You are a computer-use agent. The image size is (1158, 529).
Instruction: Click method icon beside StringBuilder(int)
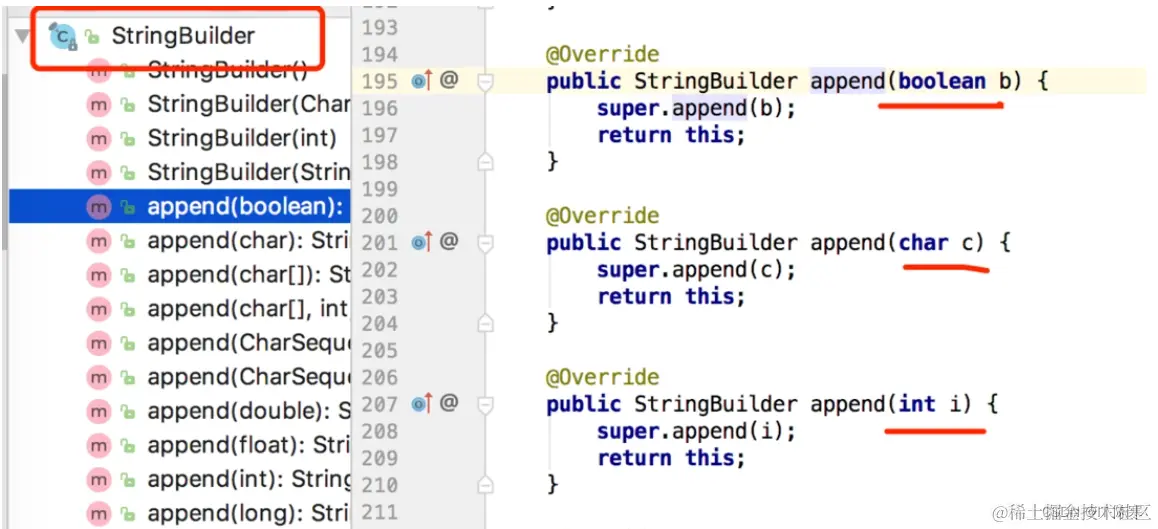pos(98,138)
